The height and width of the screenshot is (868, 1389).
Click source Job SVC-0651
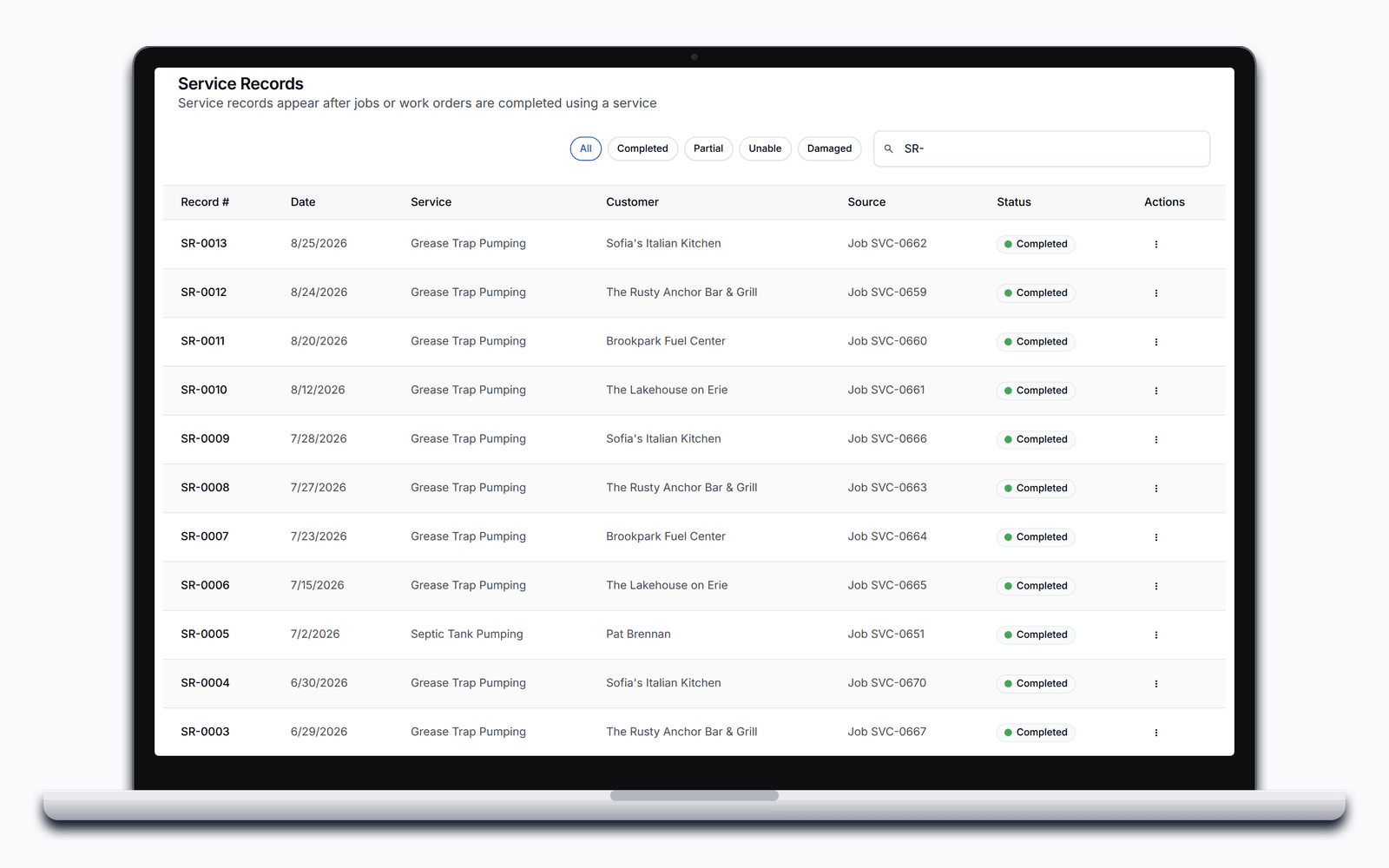(886, 635)
